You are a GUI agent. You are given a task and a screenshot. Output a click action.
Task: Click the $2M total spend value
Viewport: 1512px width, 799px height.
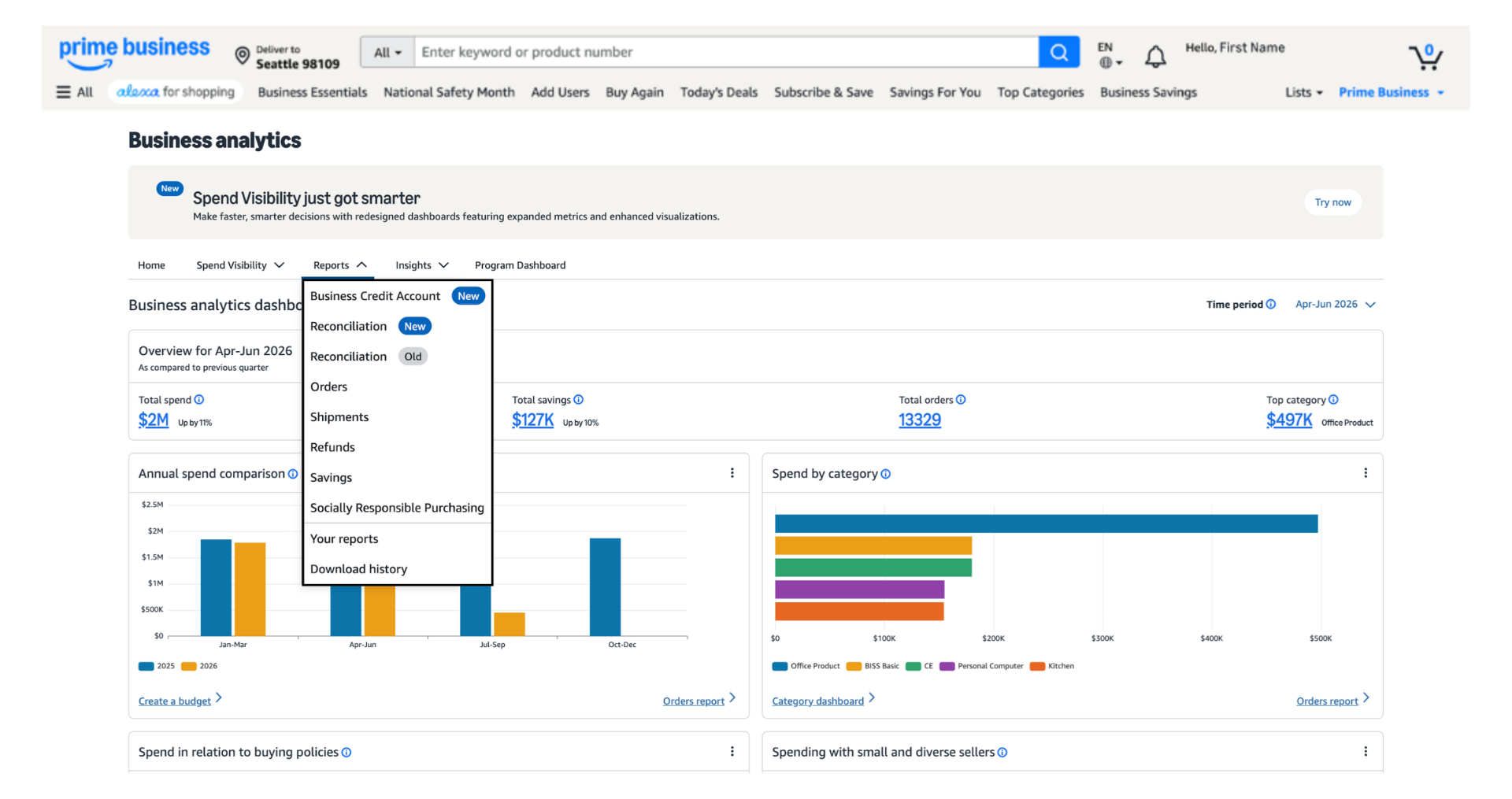pos(154,420)
